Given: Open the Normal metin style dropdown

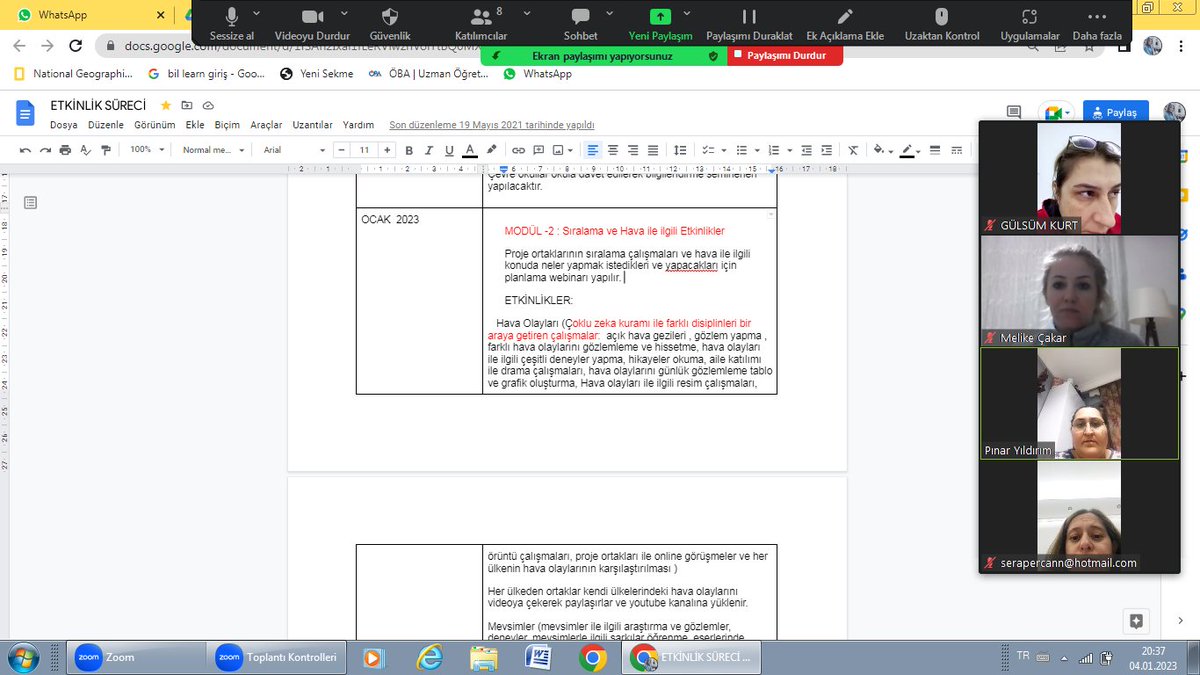Looking at the screenshot, I should point(213,150).
